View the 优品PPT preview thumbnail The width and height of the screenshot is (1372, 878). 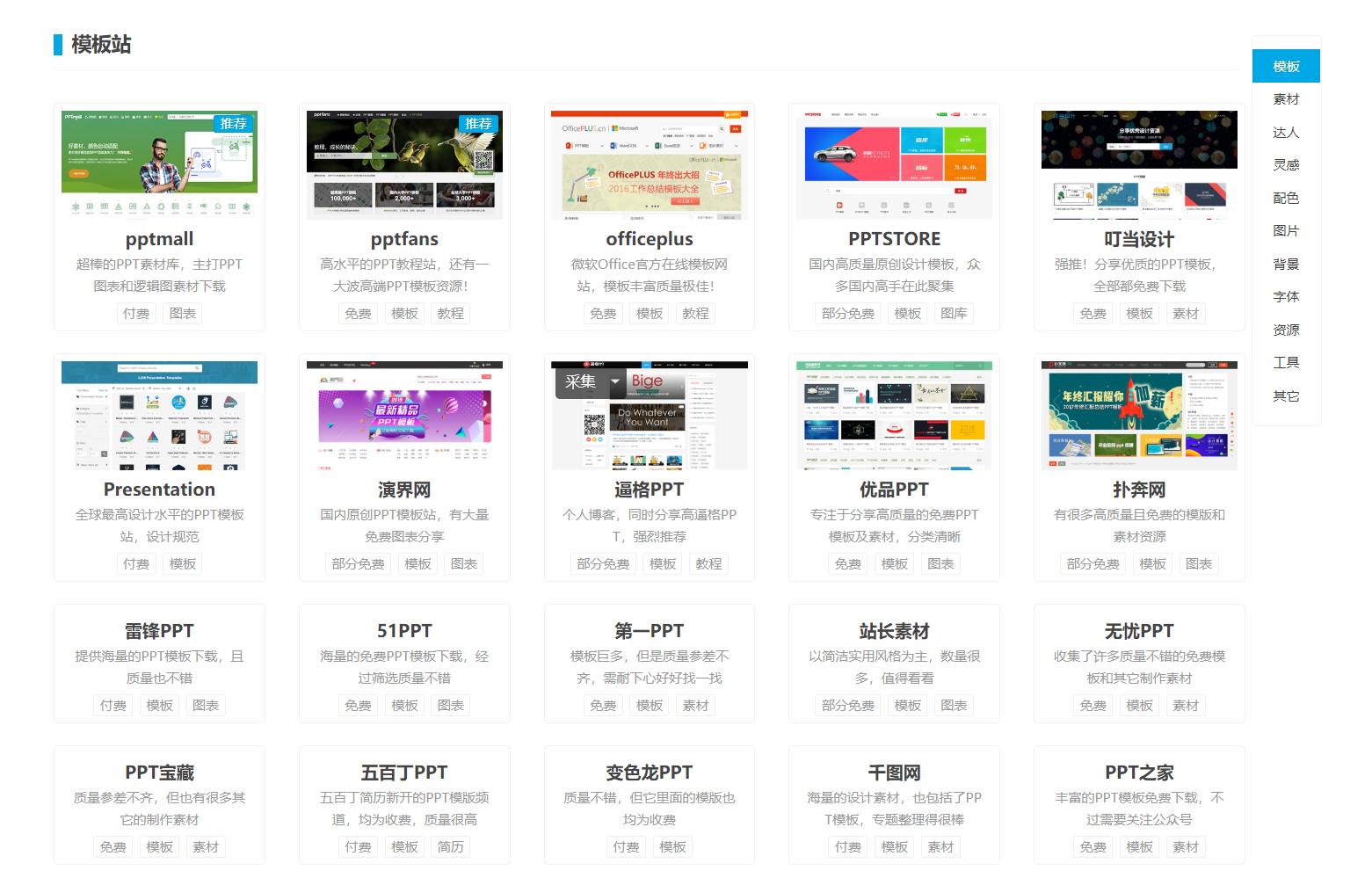[894, 415]
